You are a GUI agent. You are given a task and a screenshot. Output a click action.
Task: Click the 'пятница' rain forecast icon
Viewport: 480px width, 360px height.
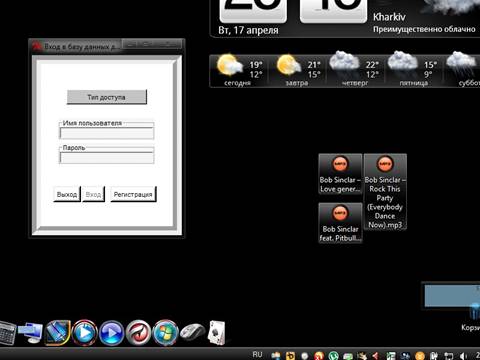pos(403,62)
